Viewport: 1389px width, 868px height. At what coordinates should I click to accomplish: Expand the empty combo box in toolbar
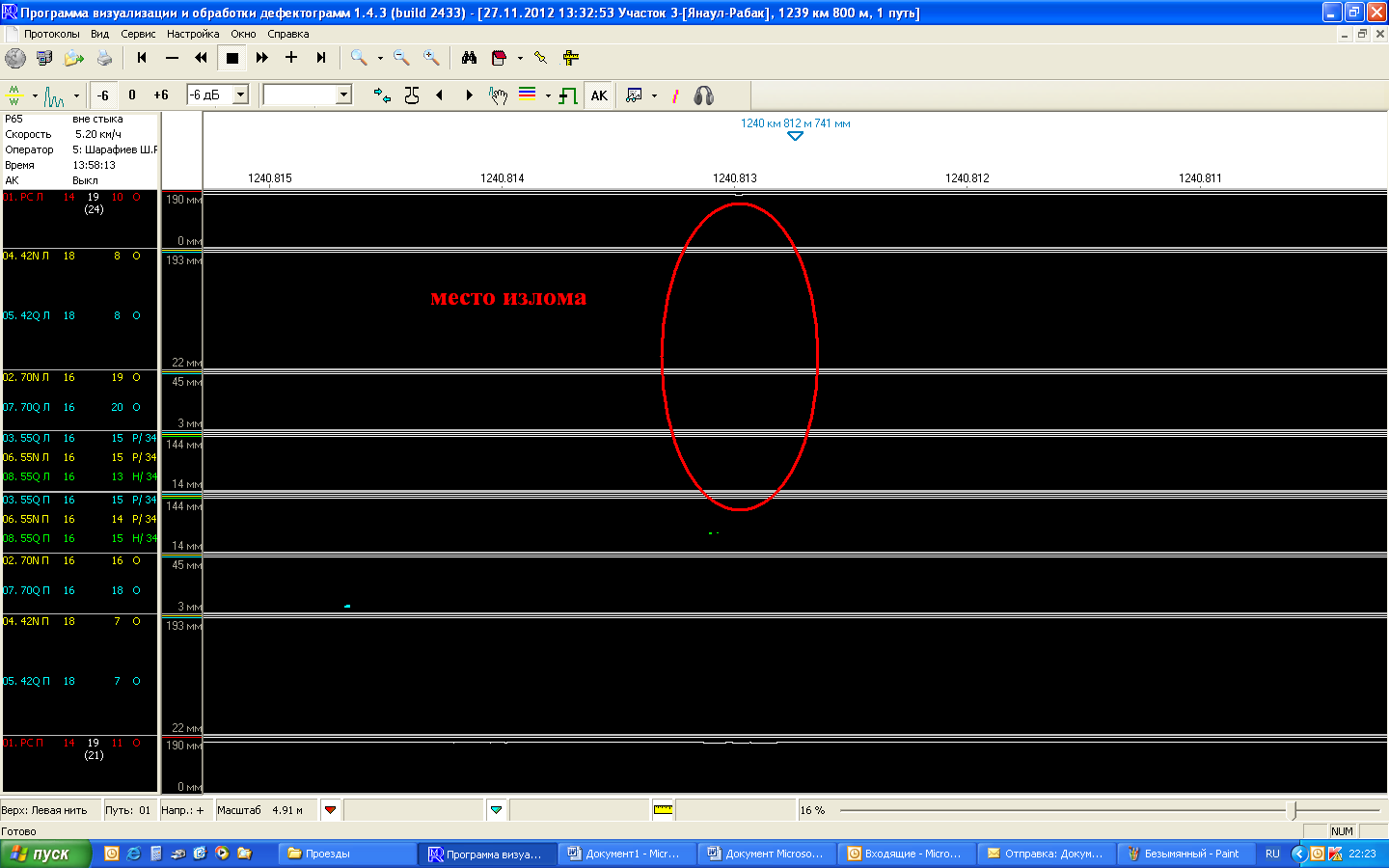point(343,95)
